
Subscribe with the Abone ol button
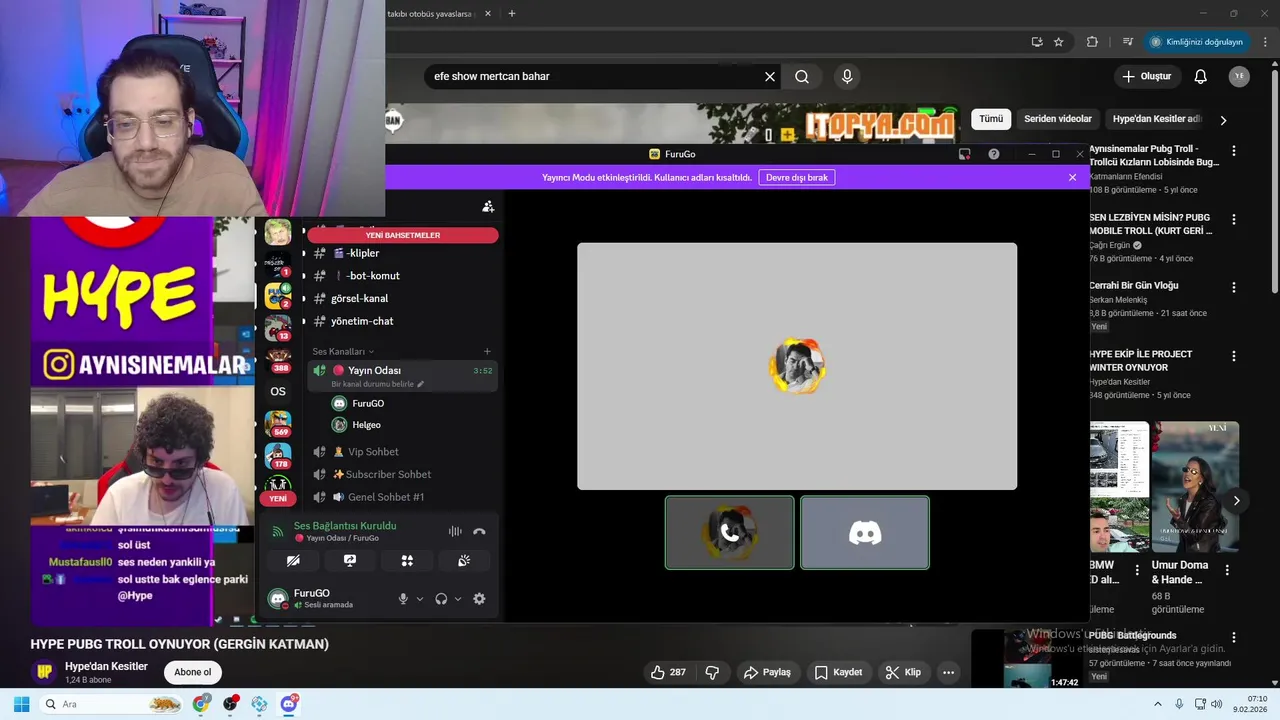point(193,672)
